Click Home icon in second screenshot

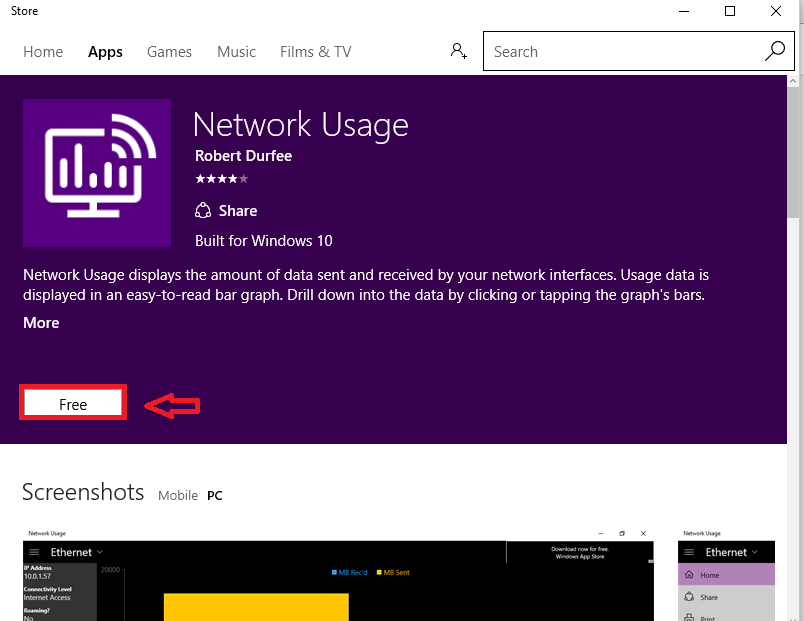click(x=689, y=575)
